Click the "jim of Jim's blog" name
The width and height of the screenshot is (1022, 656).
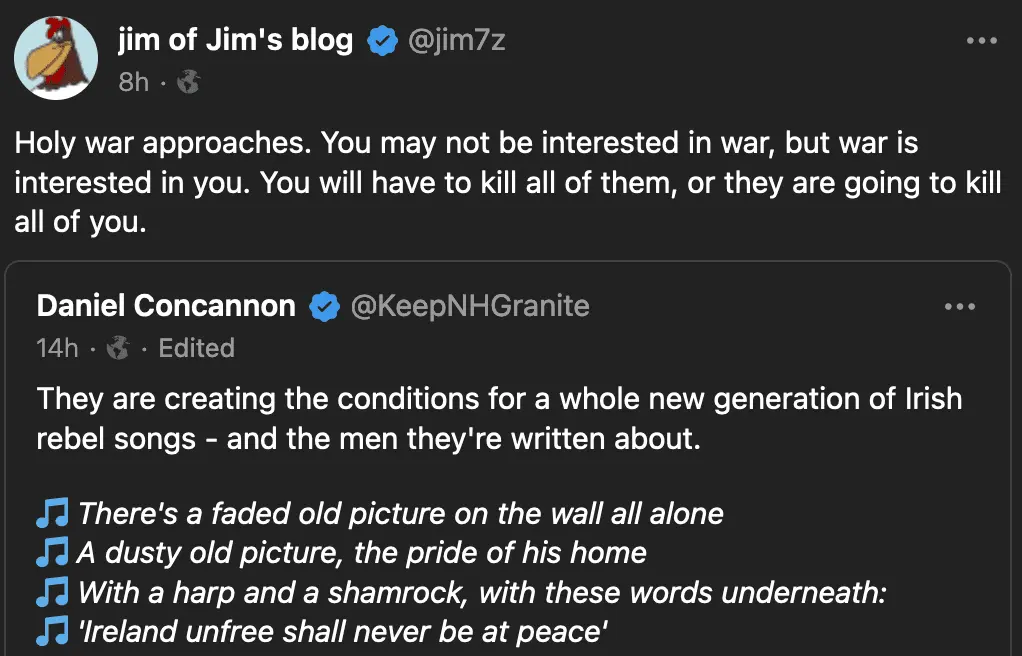235,40
